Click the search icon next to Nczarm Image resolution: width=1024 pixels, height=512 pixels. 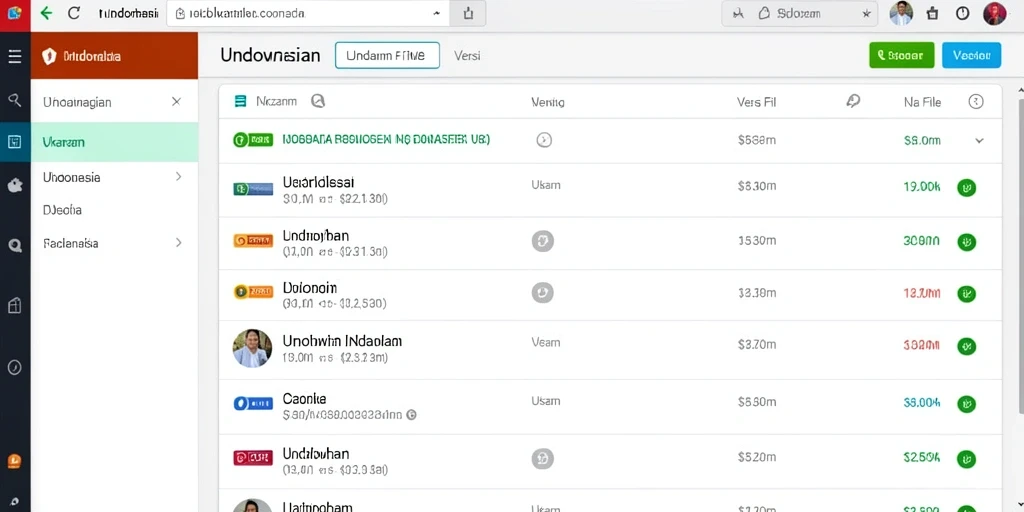318,101
